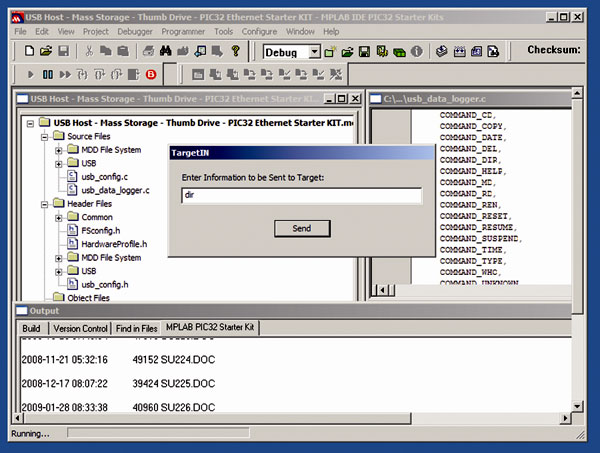The width and height of the screenshot is (600, 453).
Task: Open the Configure menu
Action: tap(259, 31)
